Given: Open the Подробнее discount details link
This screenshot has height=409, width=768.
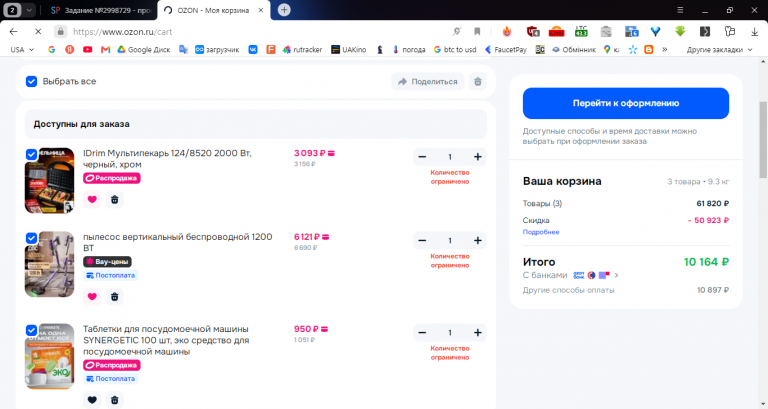Looking at the screenshot, I should pyautogui.click(x=541, y=232).
